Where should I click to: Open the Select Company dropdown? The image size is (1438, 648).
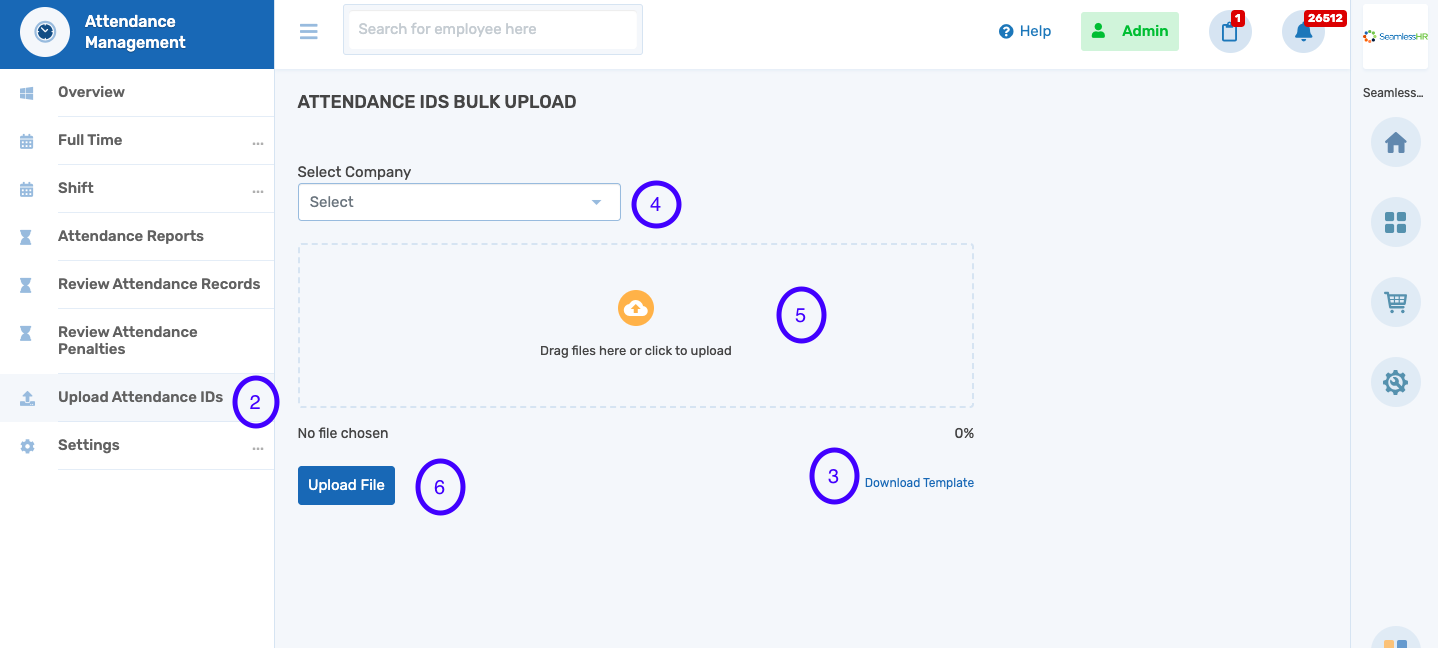point(459,202)
